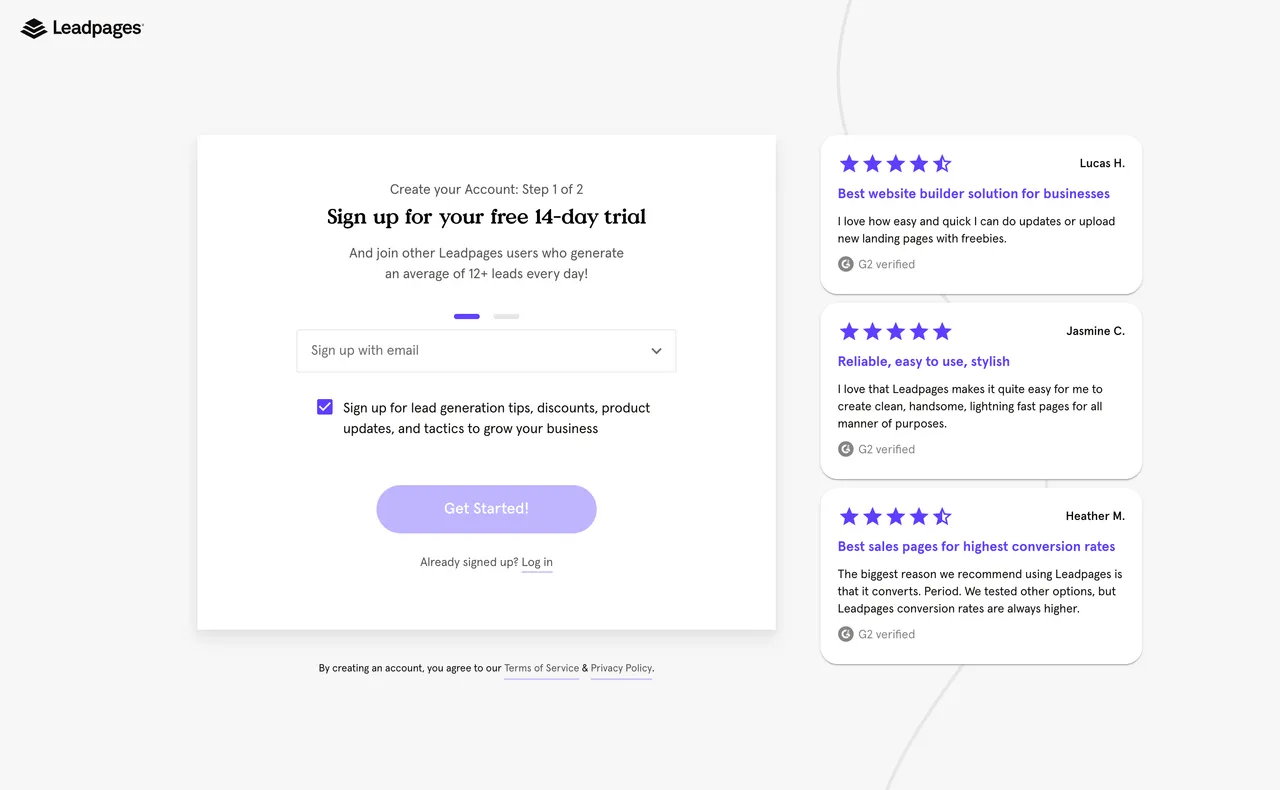
Task: Click the star rating on Lucas H. review
Action: point(895,164)
